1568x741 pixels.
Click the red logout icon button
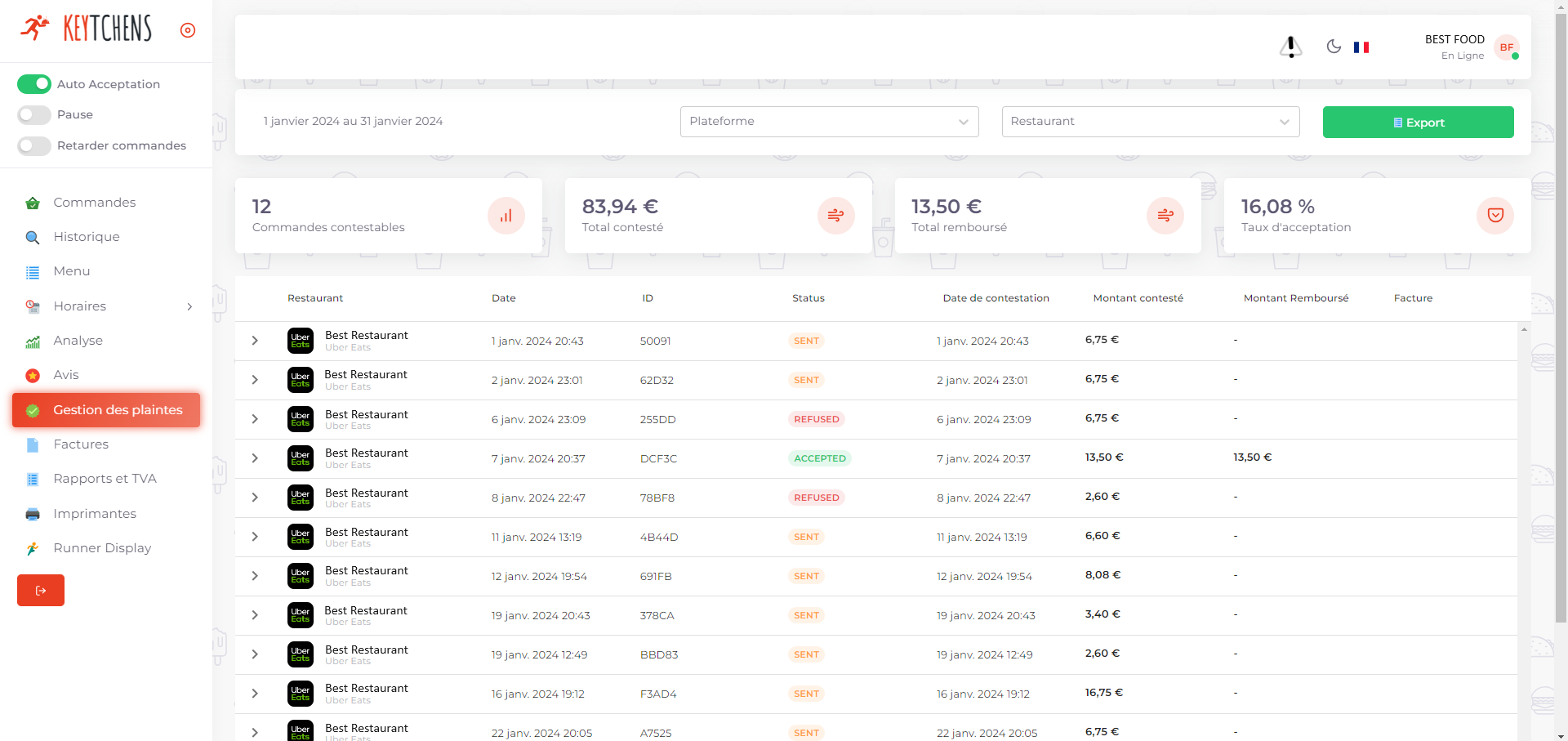pyautogui.click(x=41, y=591)
